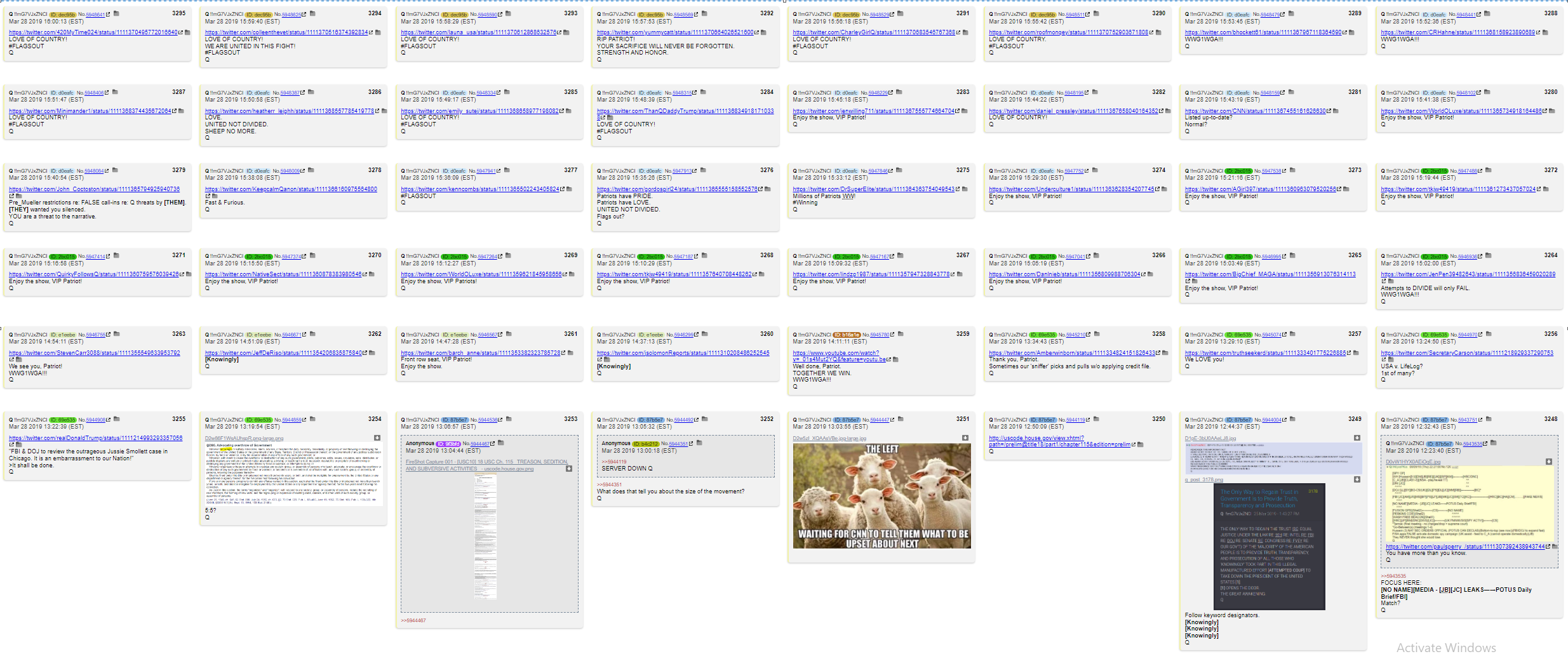Click the folder icon in post 3250 header
Image resolution: width=1568 pixels, height=654 pixels.
click(x=1096, y=419)
